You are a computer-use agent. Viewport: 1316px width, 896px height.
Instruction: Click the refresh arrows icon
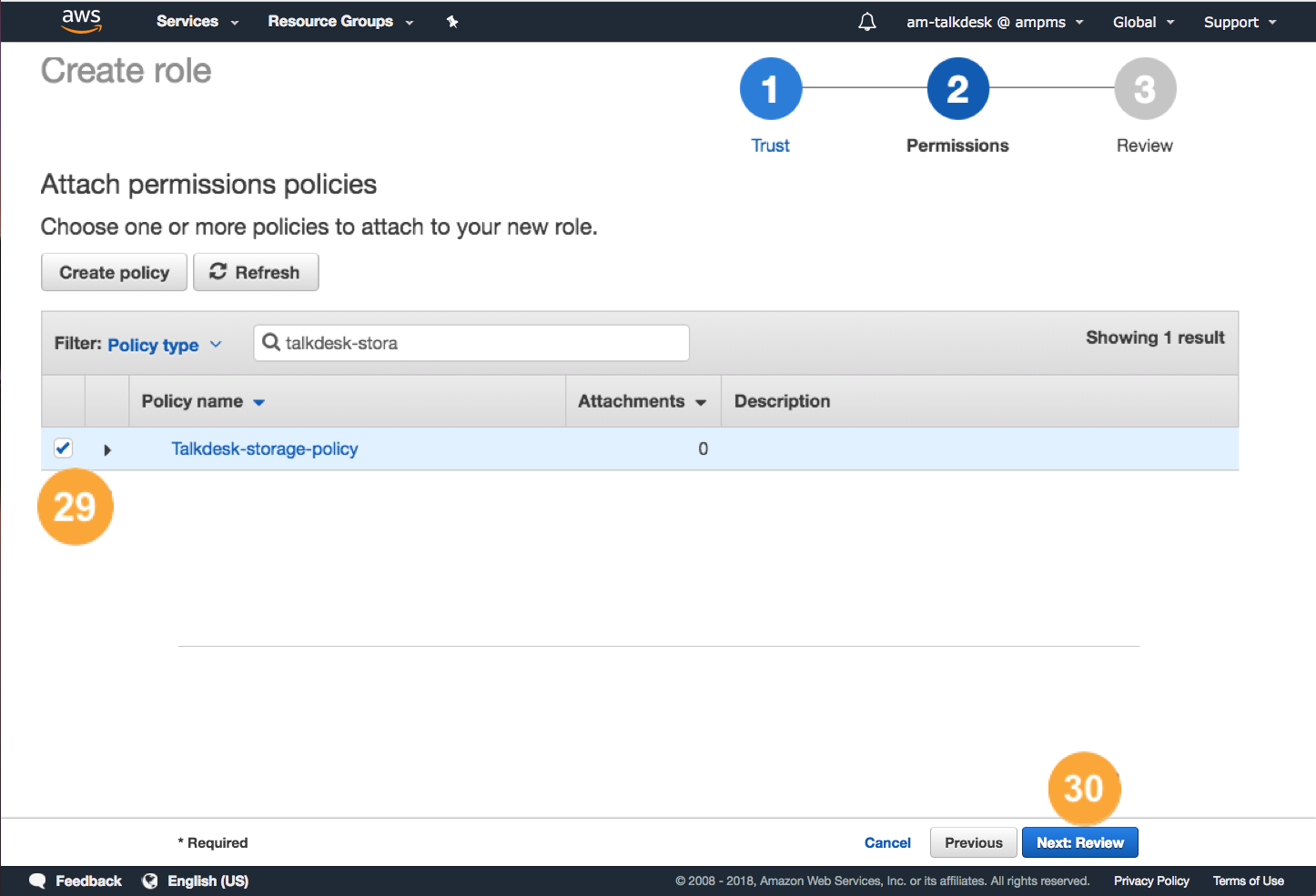pyautogui.click(x=218, y=271)
